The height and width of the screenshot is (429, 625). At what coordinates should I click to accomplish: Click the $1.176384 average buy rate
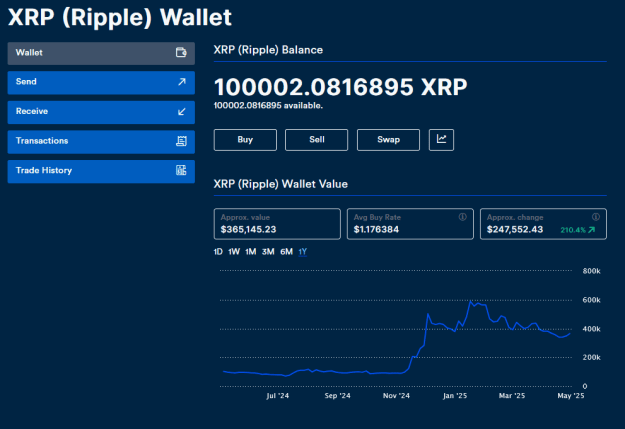coord(376,230)
